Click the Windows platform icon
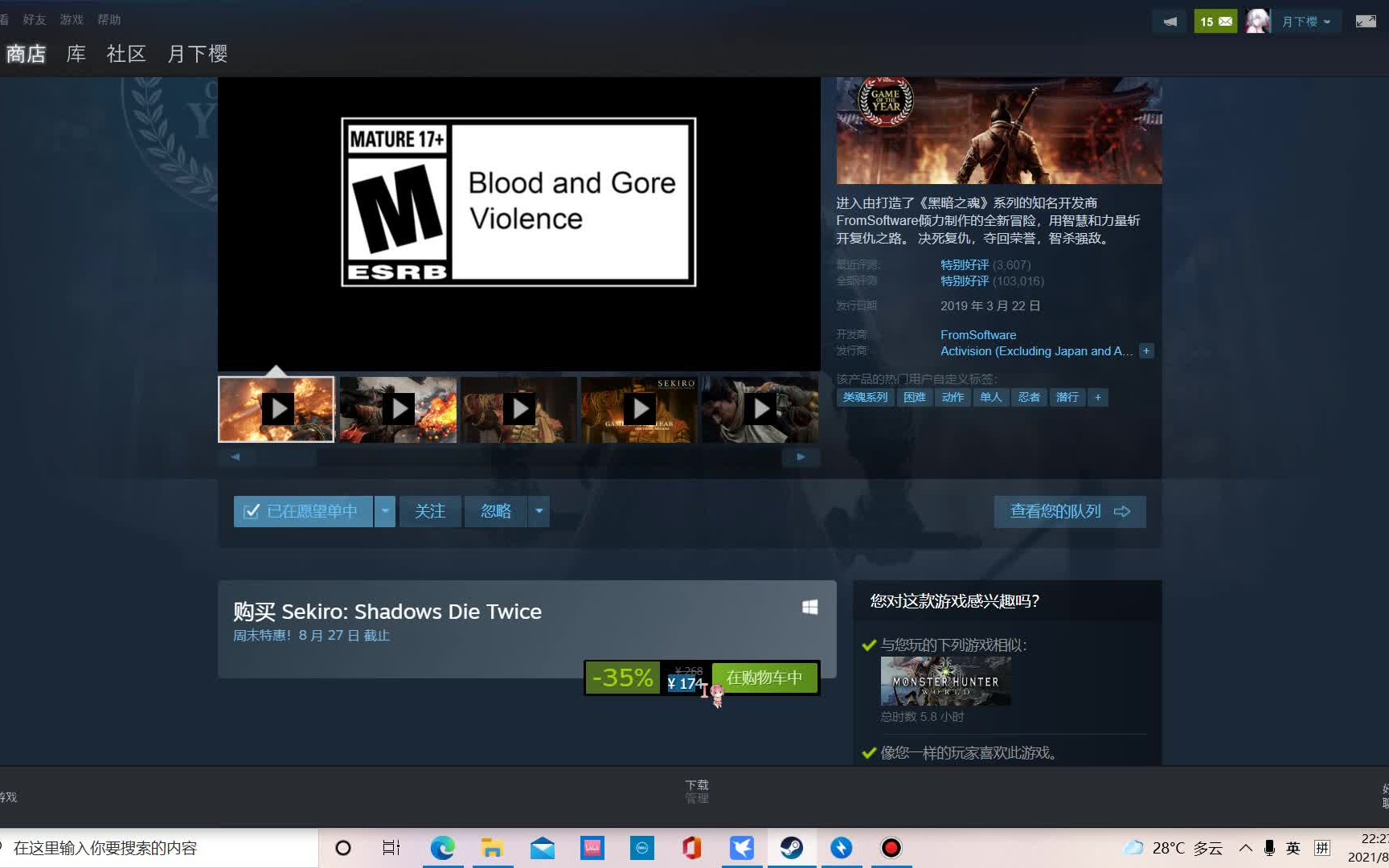Image resolution: width=1389 pixels, height=868 pixels. click(x=810, y=607)
